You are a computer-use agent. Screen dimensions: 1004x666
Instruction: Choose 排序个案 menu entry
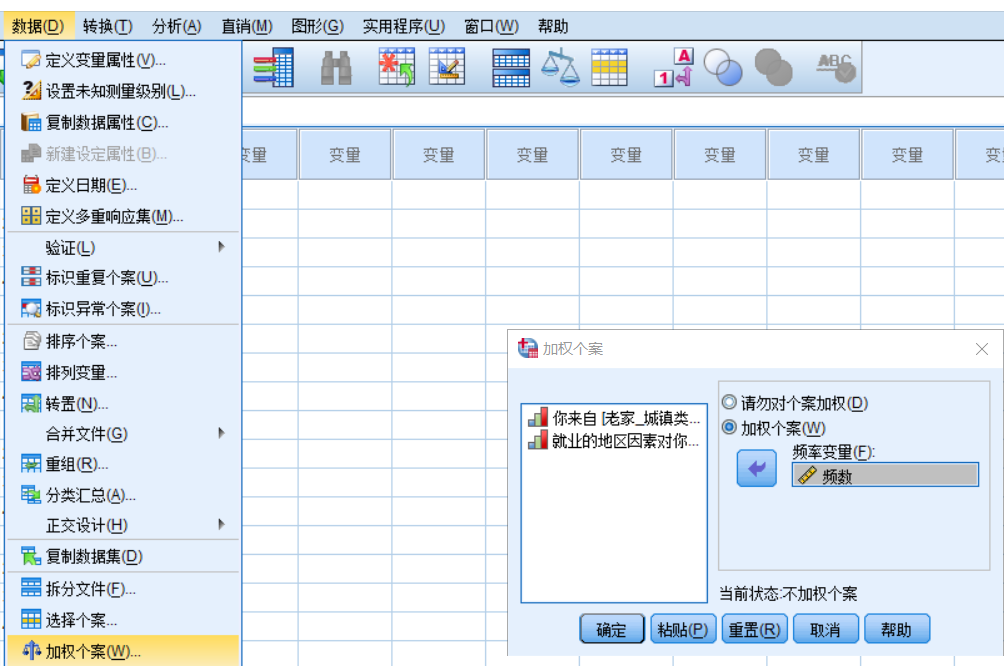(x=123, y=341)
